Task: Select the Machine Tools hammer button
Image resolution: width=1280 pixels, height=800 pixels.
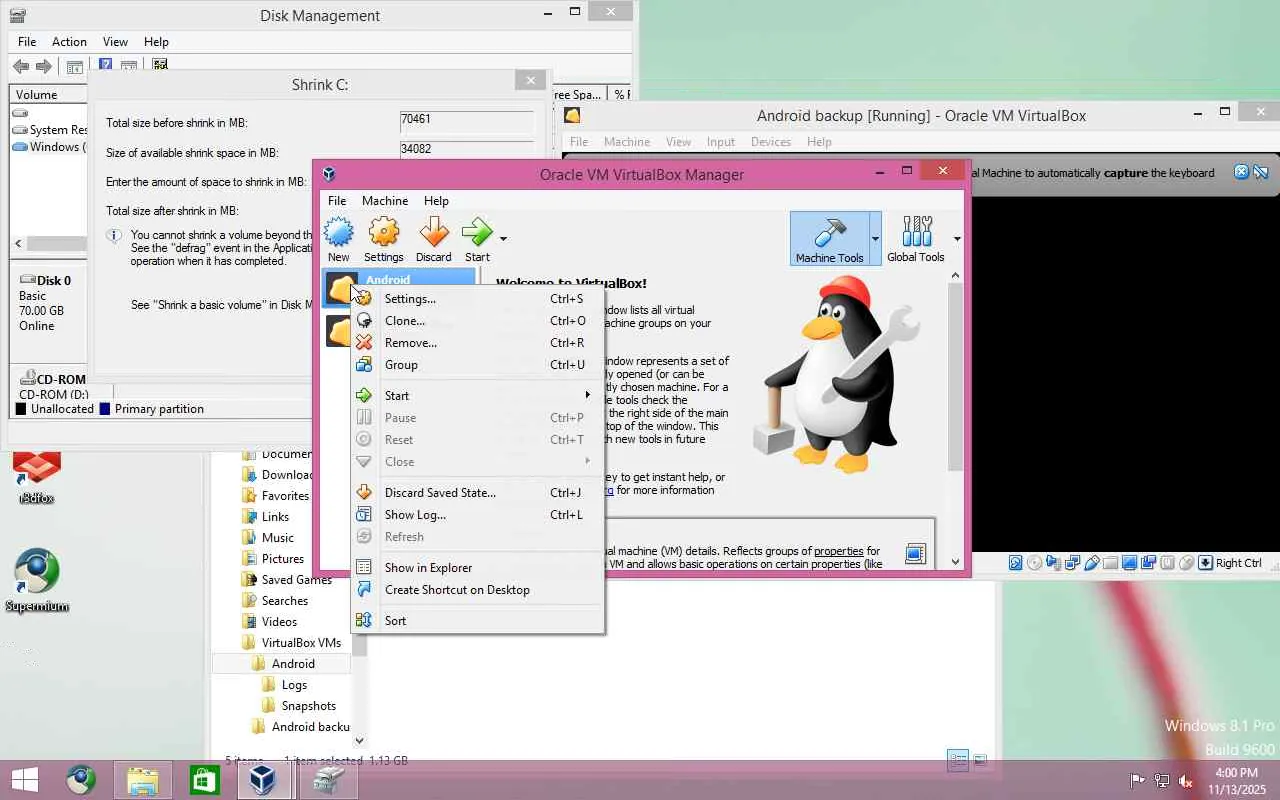Action: coord(829,239)
